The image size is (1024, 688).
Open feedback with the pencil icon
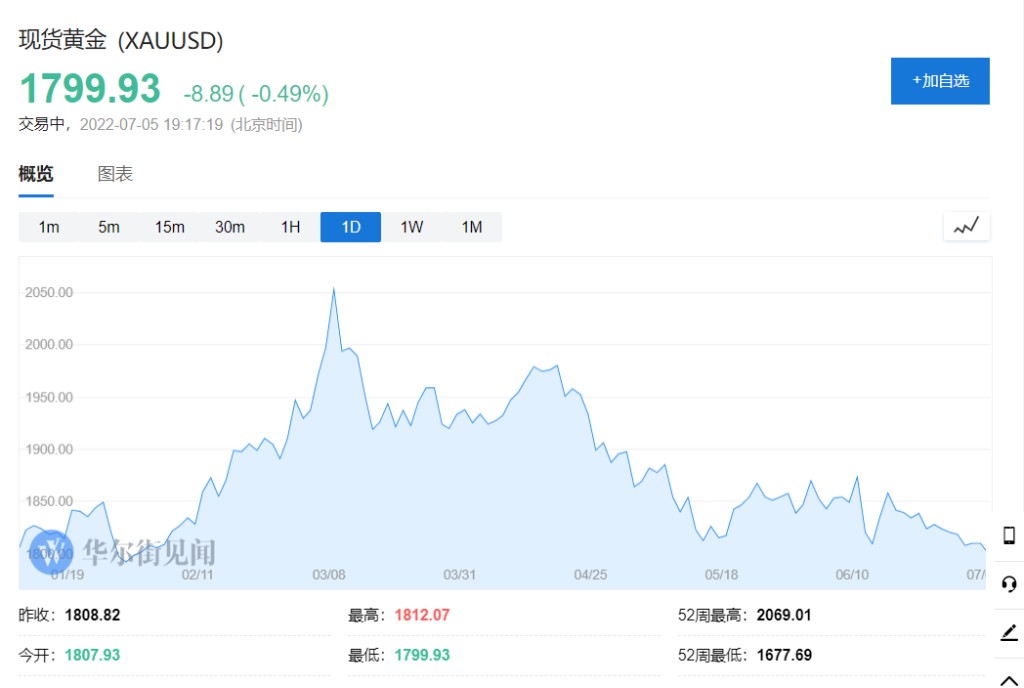pyautogui.click(x=1009, y=633)
